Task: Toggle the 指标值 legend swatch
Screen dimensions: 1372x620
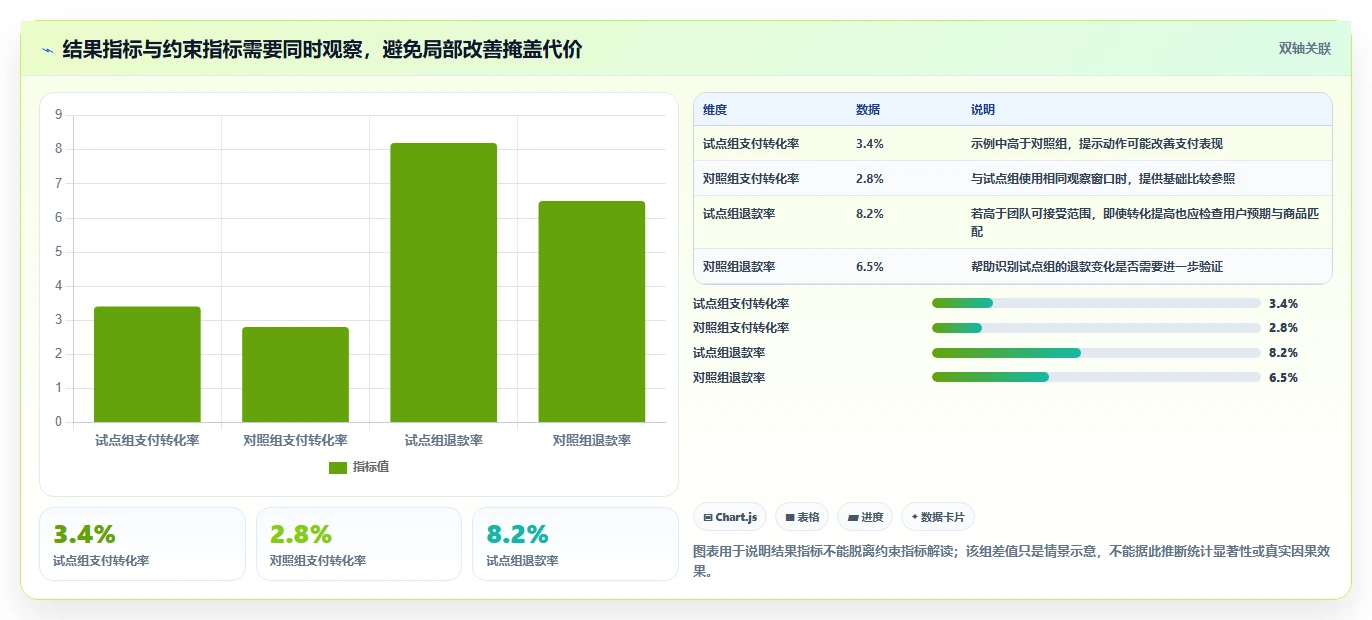Action: [338, 467]
